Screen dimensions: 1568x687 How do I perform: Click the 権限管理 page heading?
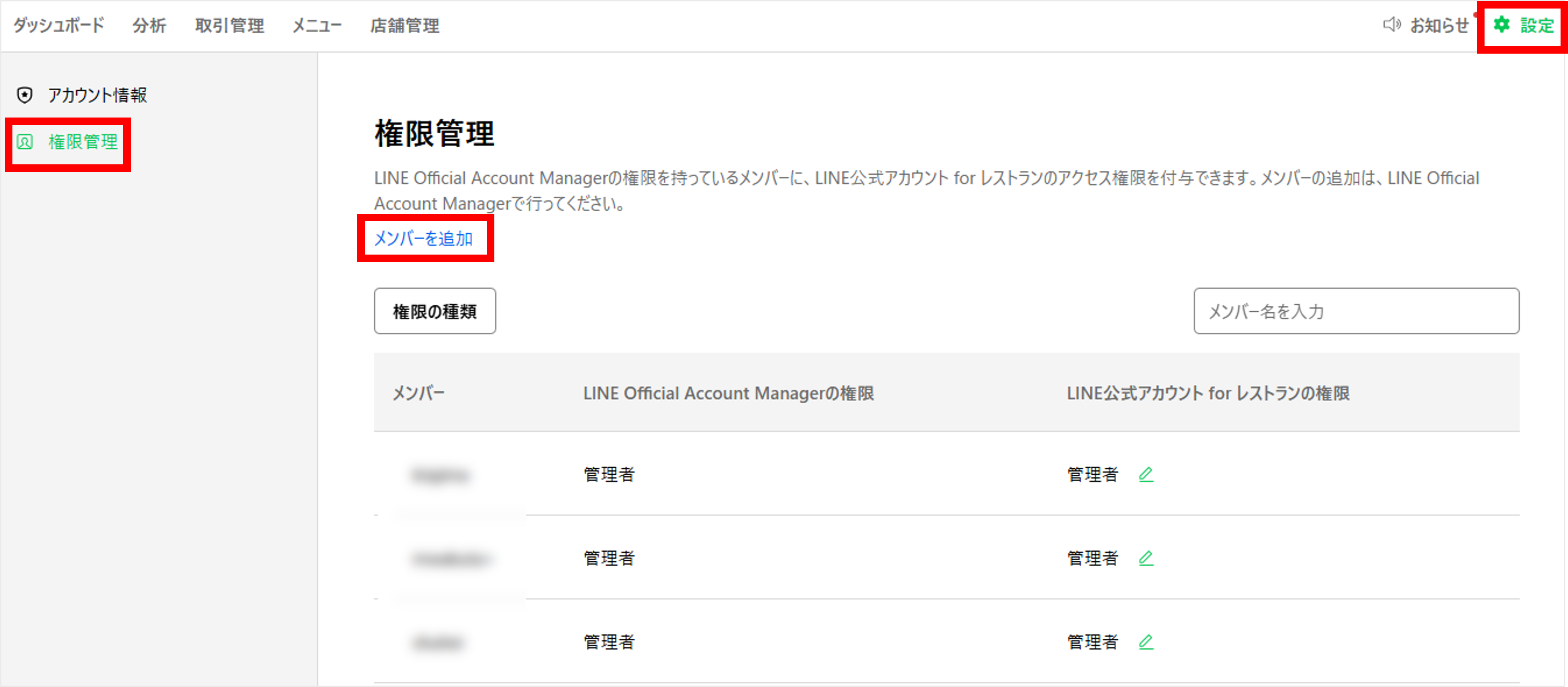[435, 133]
